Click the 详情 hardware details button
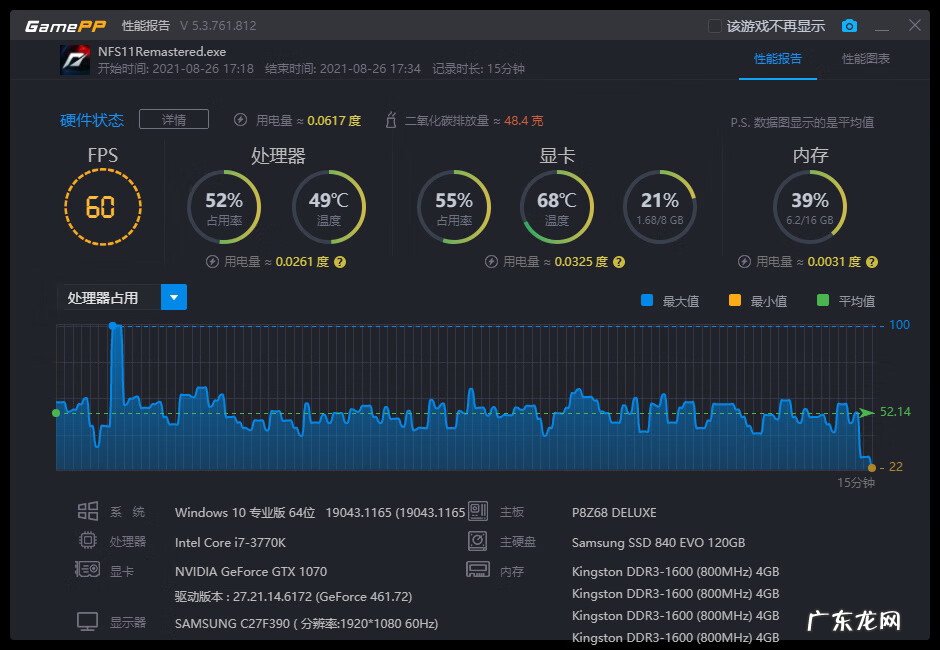The width and height of the screenshot is (940, 650). click(x=173, y=120)
